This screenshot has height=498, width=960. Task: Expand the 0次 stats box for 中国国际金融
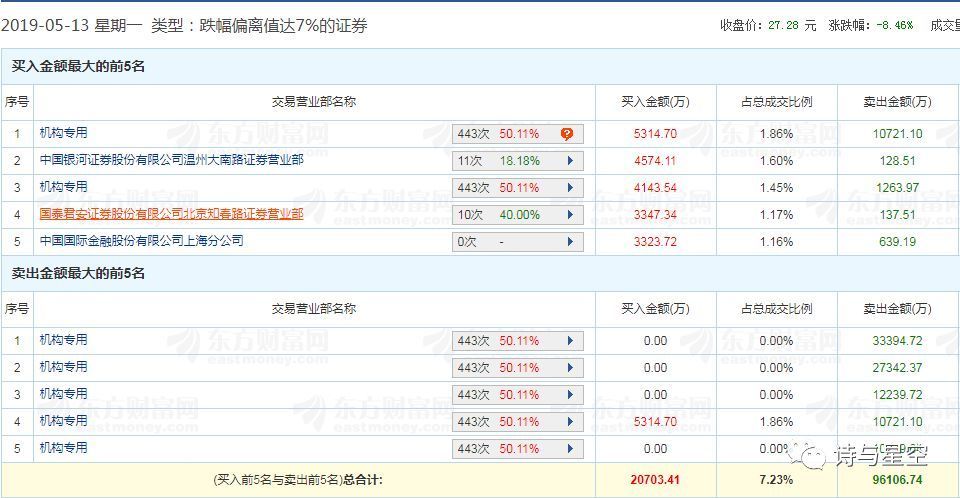(517, 242)
